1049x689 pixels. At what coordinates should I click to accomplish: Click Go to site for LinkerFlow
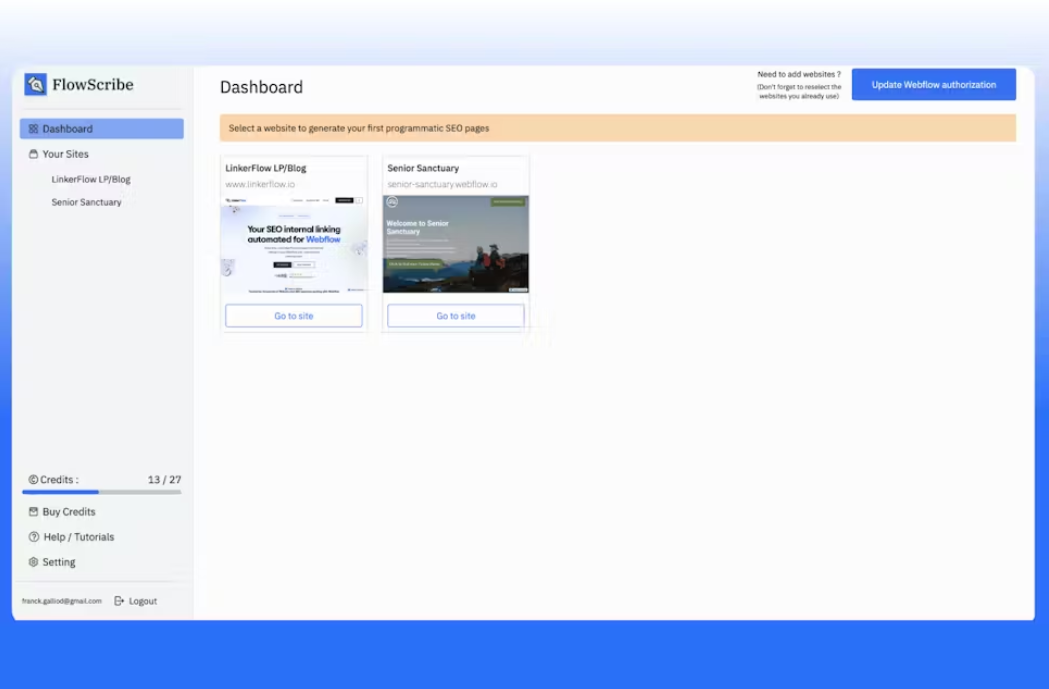(294, 316)
